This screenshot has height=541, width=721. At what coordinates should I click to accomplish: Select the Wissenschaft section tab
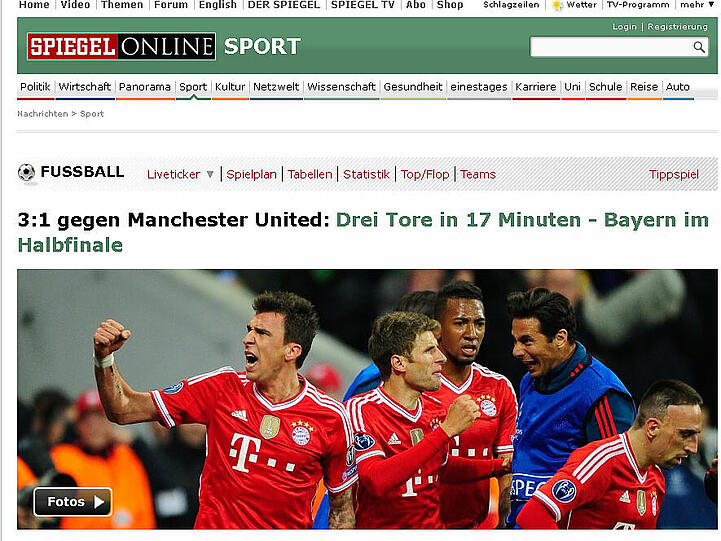(341, 87)
